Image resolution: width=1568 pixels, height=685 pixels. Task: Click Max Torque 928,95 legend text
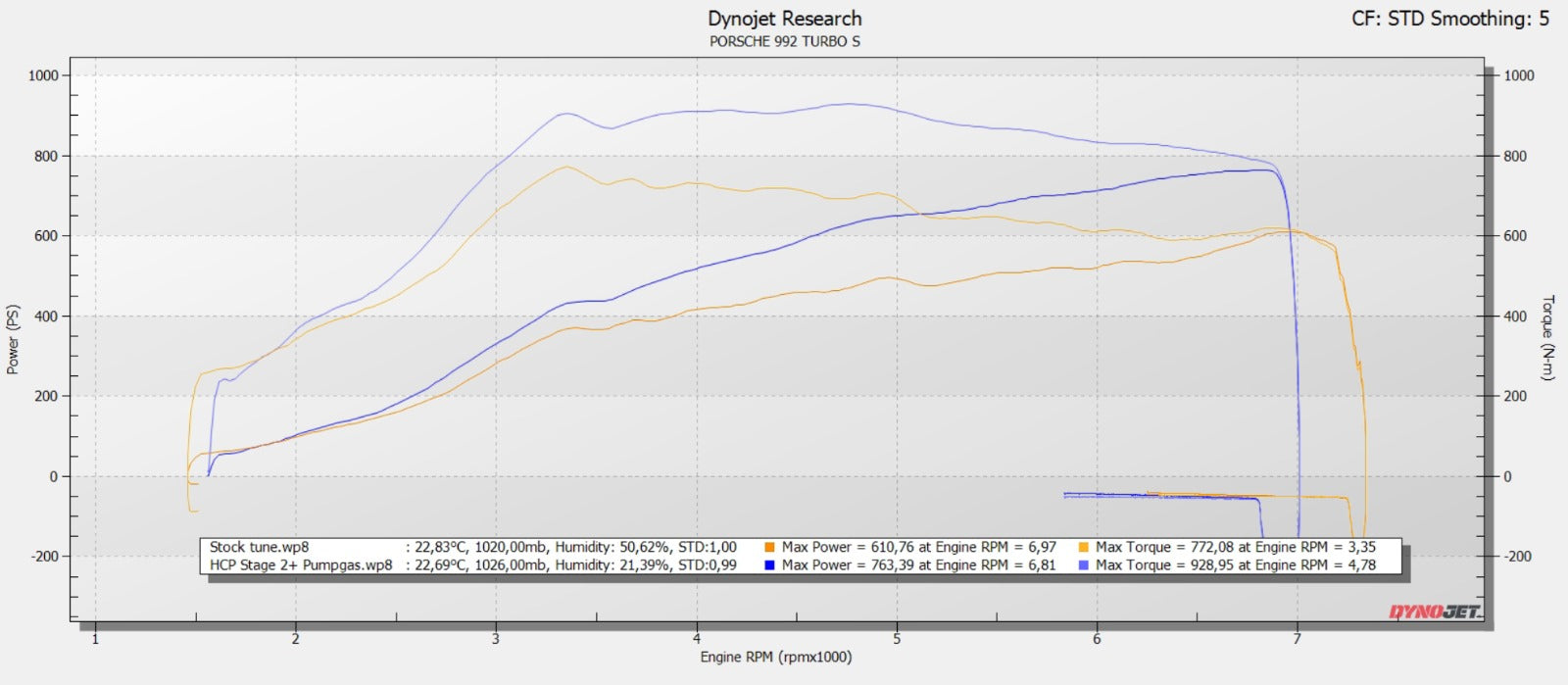(x=1236, y=565)
